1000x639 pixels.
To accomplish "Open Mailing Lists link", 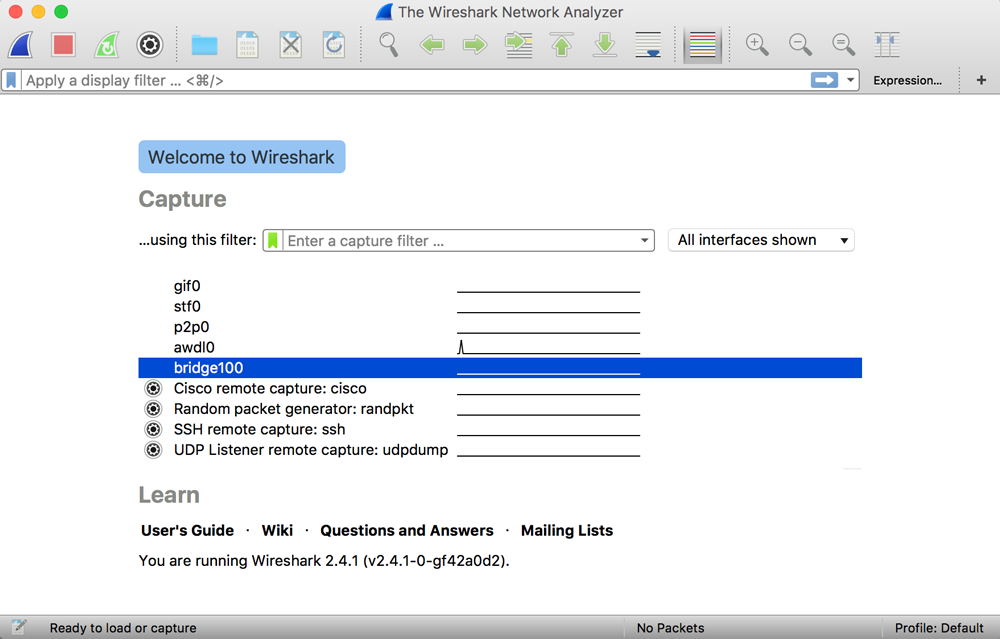I will pyautogui.click(x=567, y=531).
